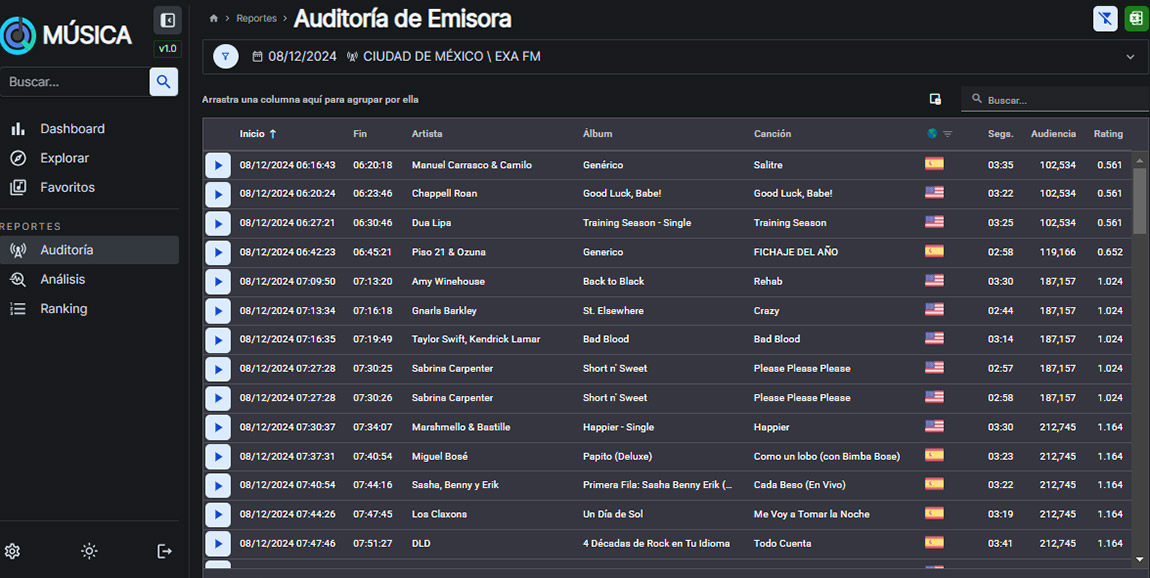Click the CIUDAD DE MÉXICO \ EXA FM filter
Viewport: 1150px width, 578px height.
[x=444, y=56]
